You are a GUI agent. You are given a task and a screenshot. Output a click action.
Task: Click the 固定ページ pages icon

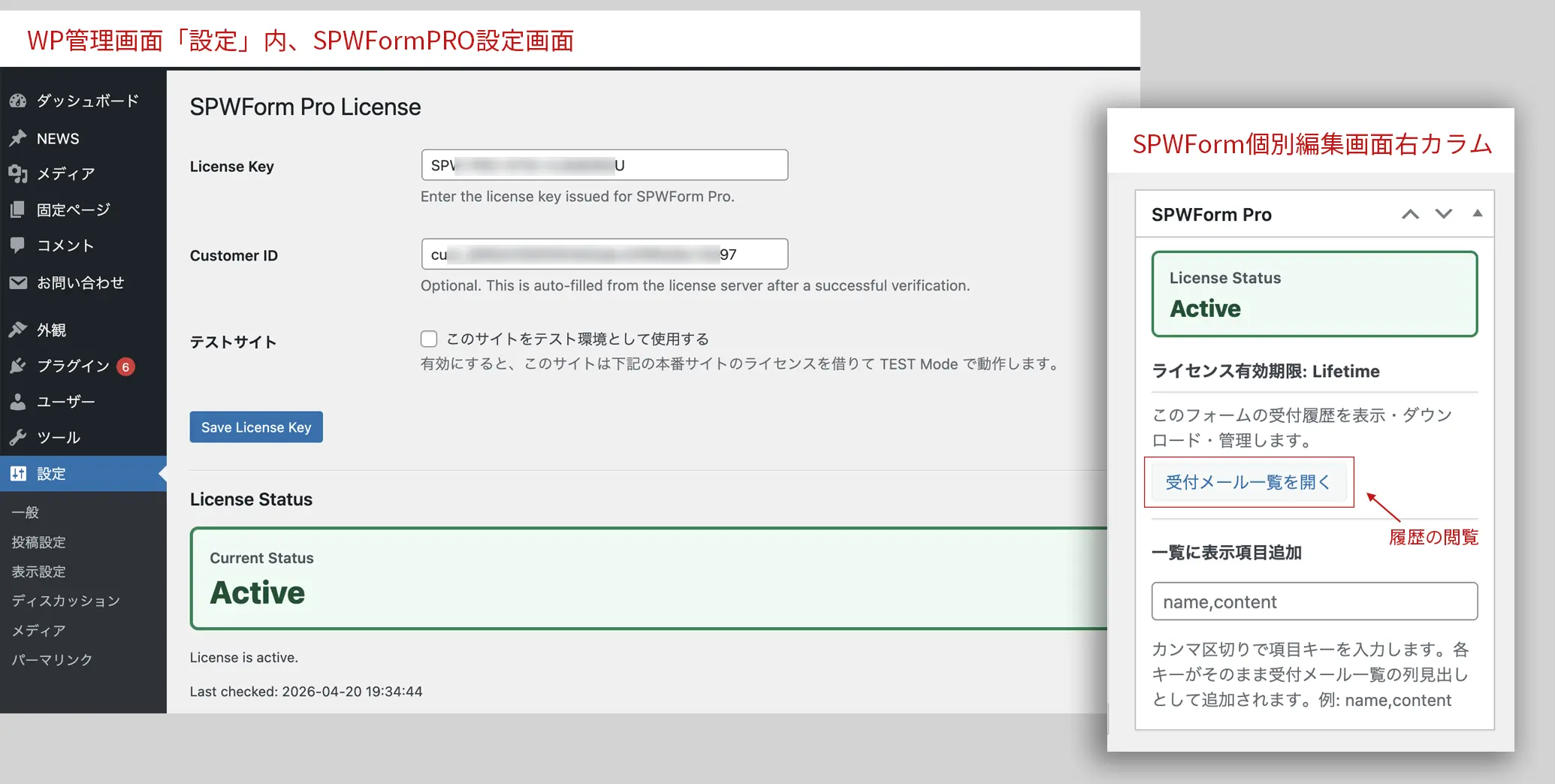tap(18, 210)
